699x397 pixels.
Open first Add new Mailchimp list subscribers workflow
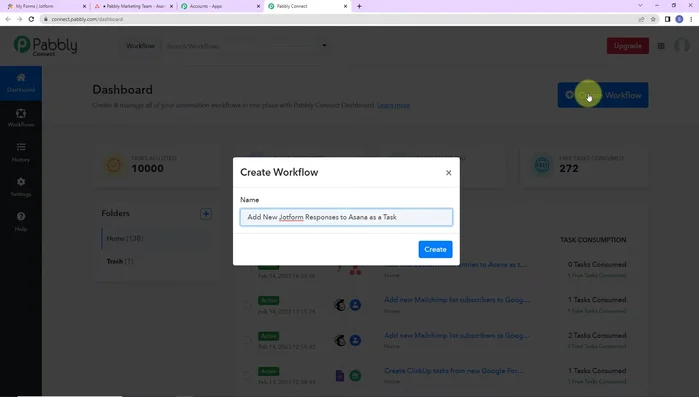point(457,300)
